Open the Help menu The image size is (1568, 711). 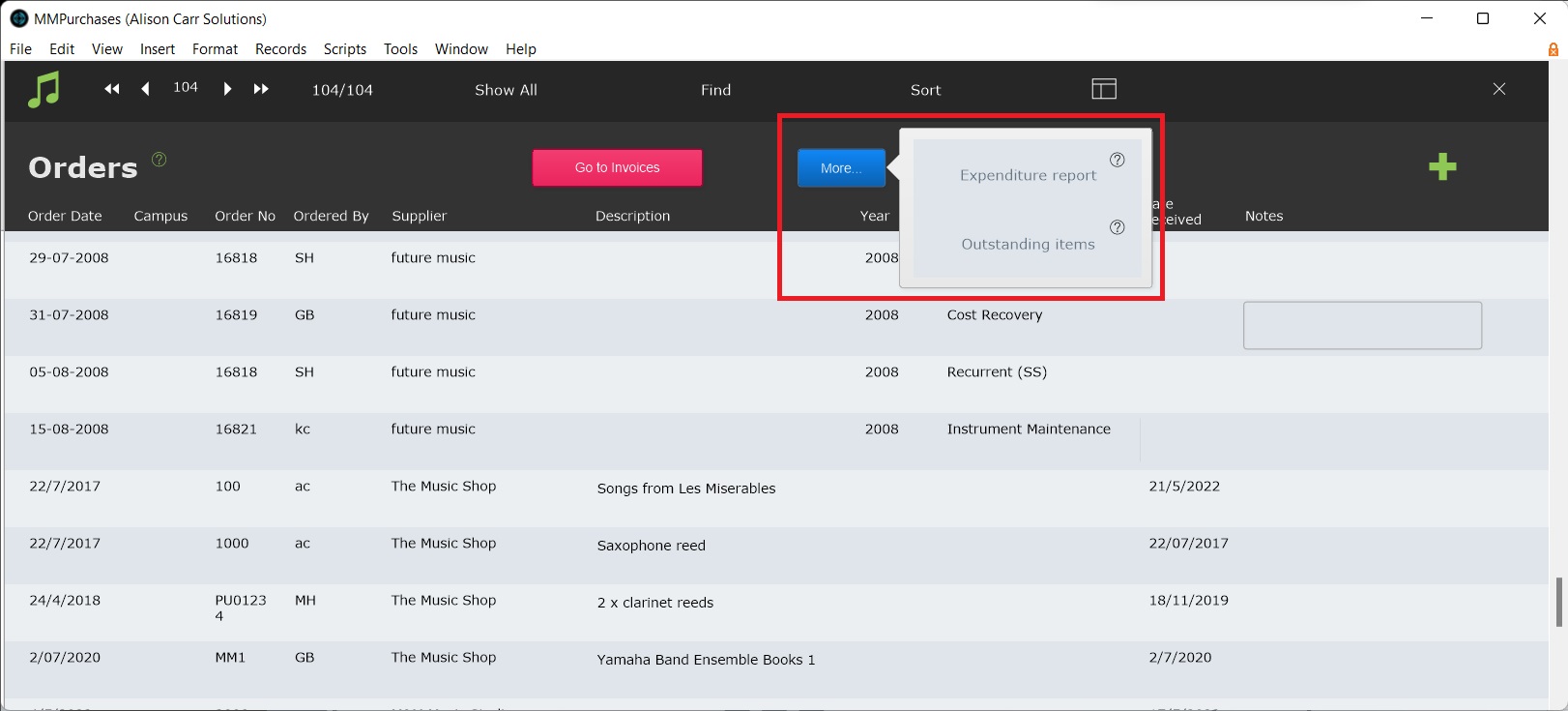click(520, 49)
